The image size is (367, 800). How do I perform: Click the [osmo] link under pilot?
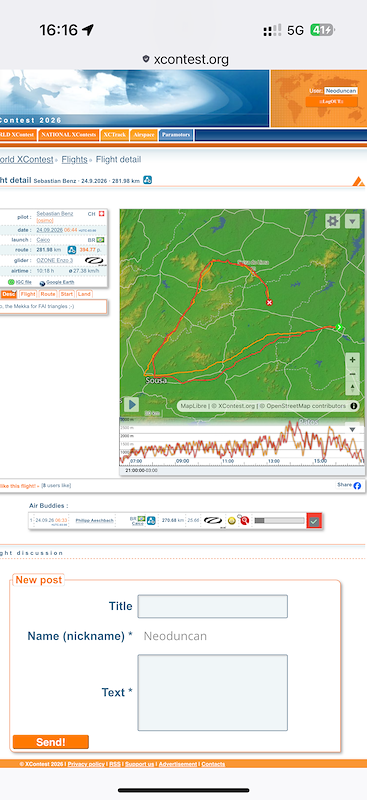[45, 220]
